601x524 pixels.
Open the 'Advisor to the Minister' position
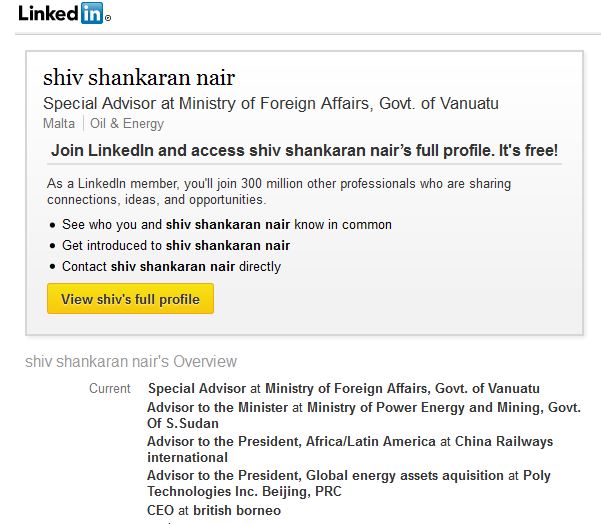click(217, 407)
